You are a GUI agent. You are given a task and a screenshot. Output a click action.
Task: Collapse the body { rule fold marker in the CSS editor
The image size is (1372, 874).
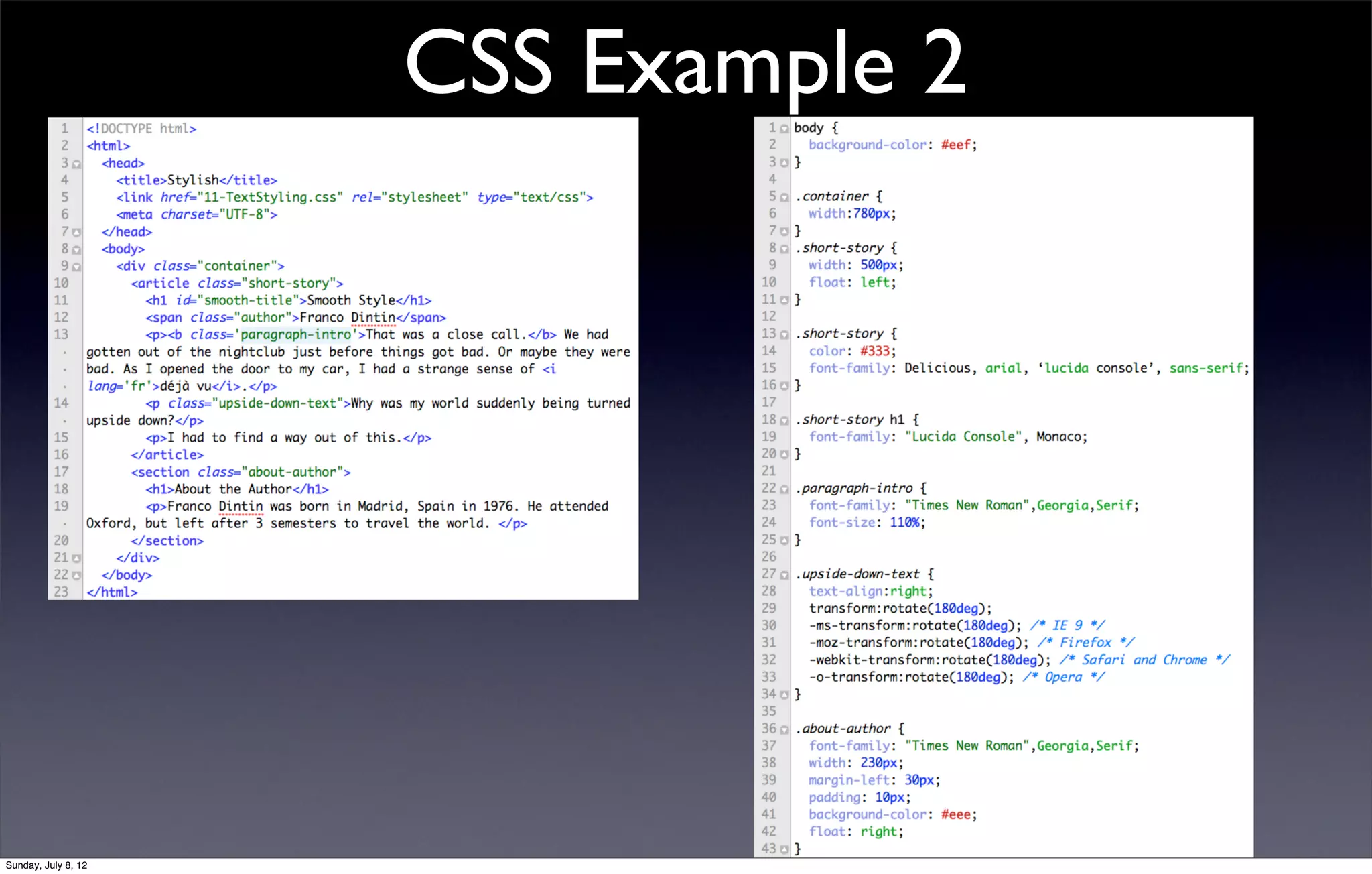(x=784, y=129)
